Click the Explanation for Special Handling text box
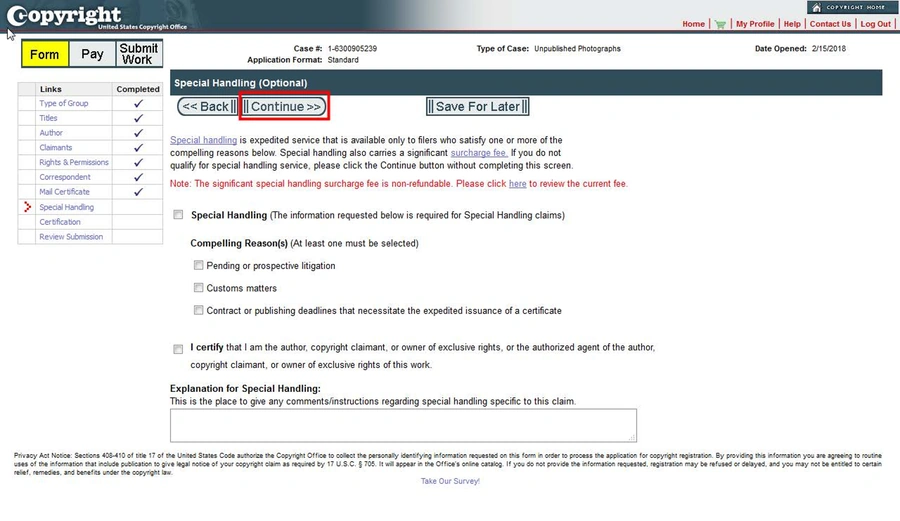900x521 pixels. point(403,425)
